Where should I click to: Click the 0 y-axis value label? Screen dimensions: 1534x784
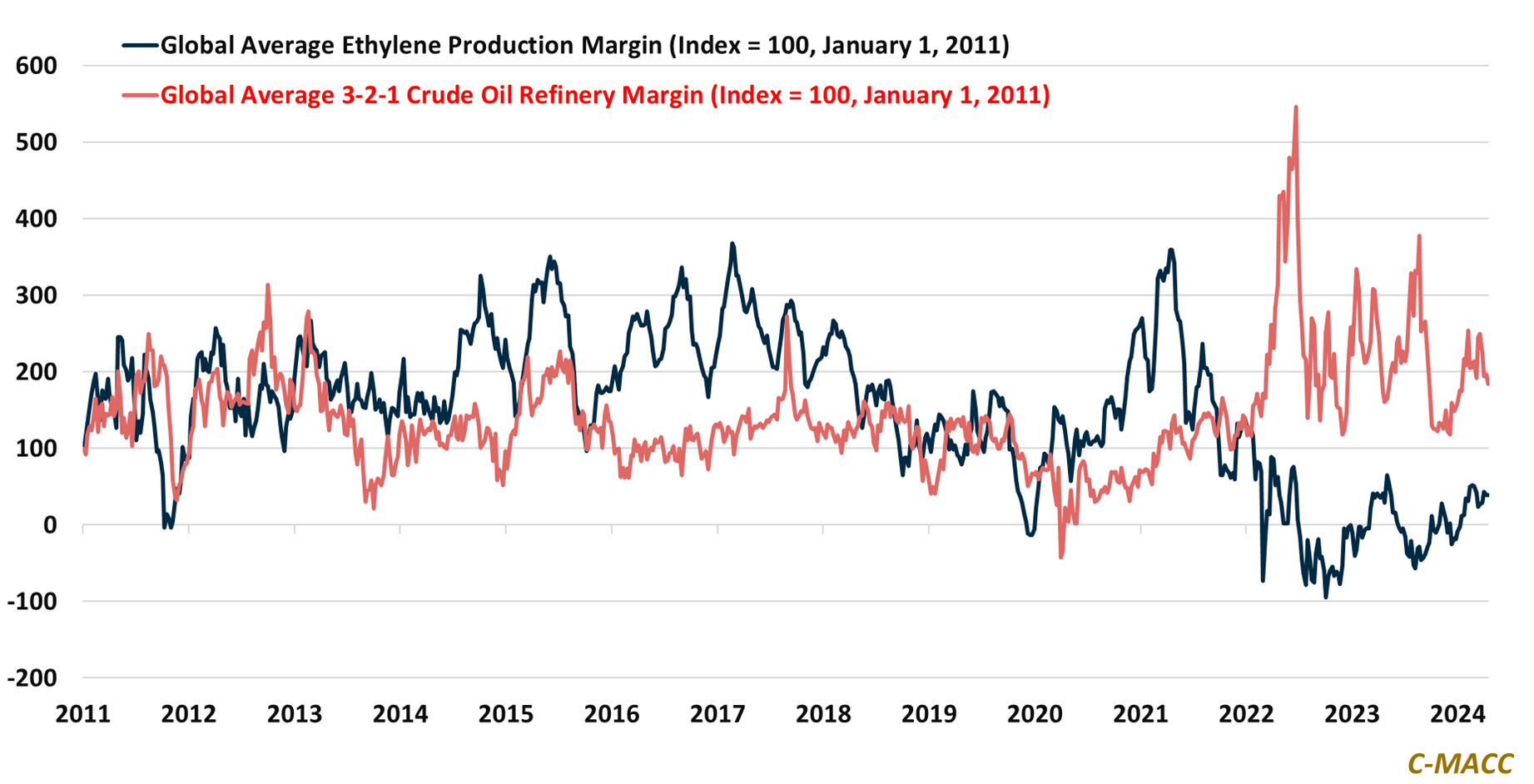pos(50,525)
